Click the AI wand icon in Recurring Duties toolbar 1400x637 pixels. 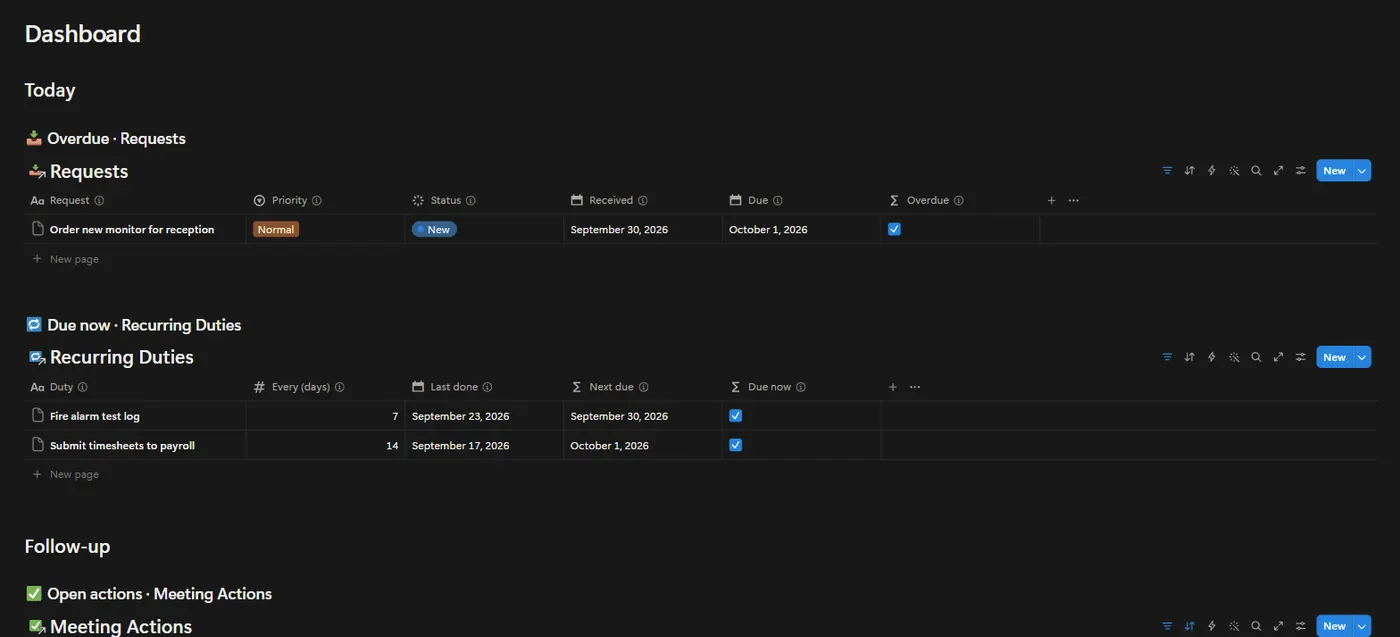1234,357
